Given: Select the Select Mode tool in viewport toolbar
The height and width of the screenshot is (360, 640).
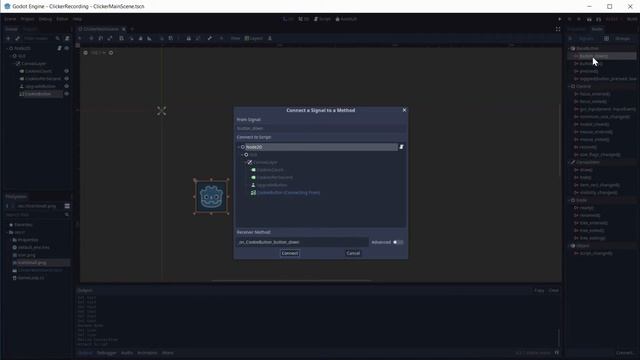Looking at the screenshot, I should (80, 38).
